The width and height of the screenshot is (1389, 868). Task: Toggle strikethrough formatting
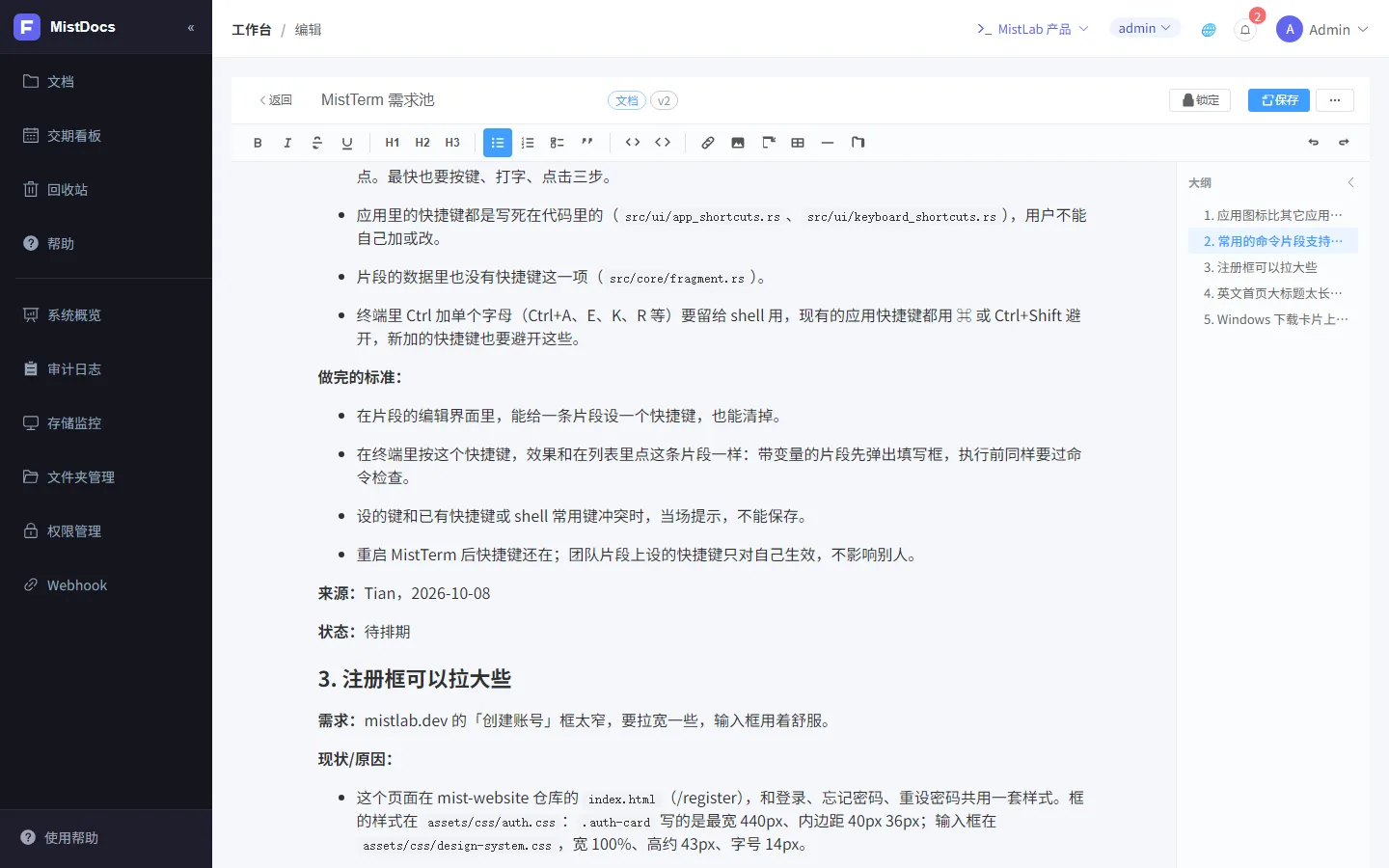[317, 143]
